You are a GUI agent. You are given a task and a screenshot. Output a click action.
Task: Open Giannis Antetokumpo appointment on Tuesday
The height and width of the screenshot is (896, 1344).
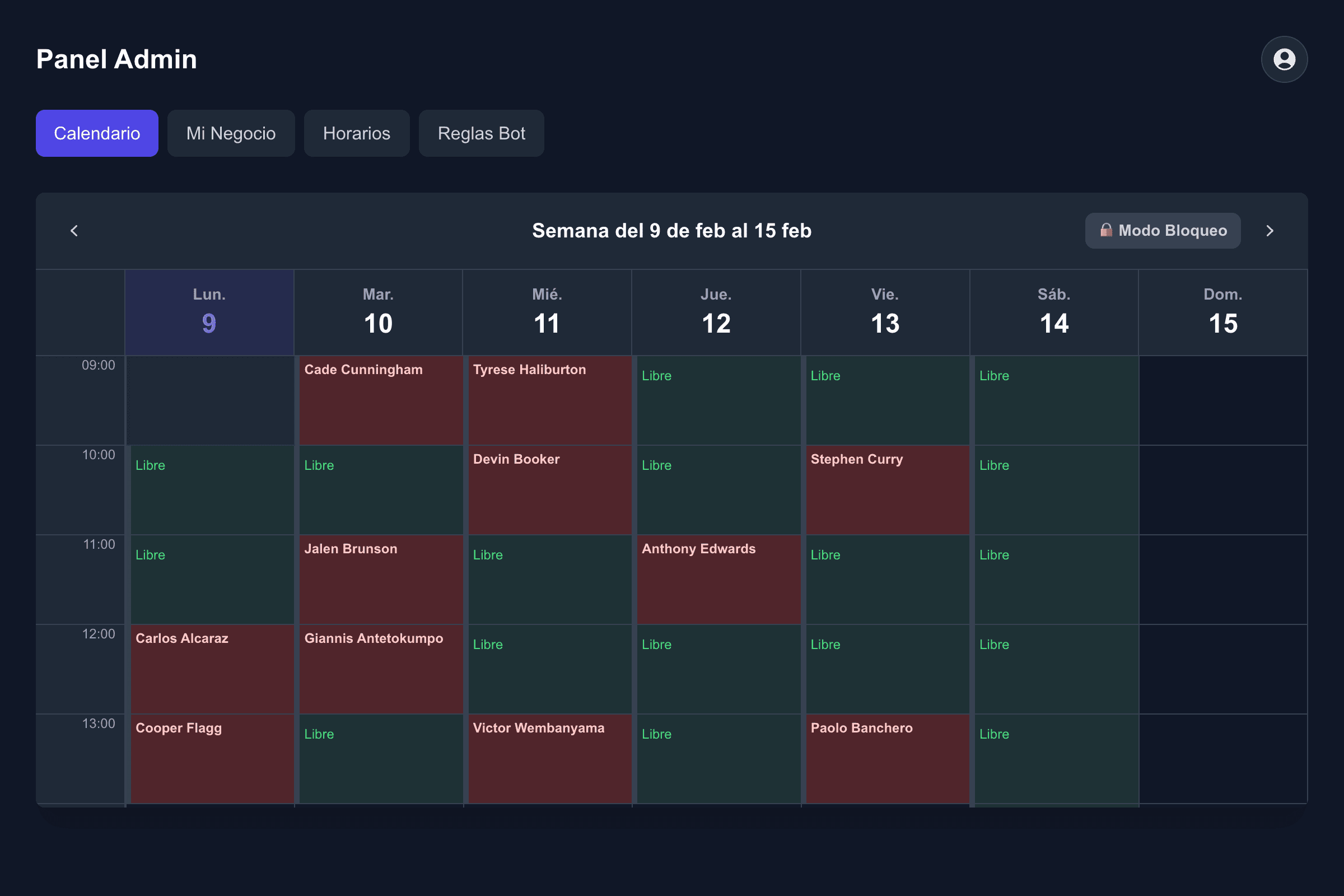pyautogui.click(x=381, y=669)
